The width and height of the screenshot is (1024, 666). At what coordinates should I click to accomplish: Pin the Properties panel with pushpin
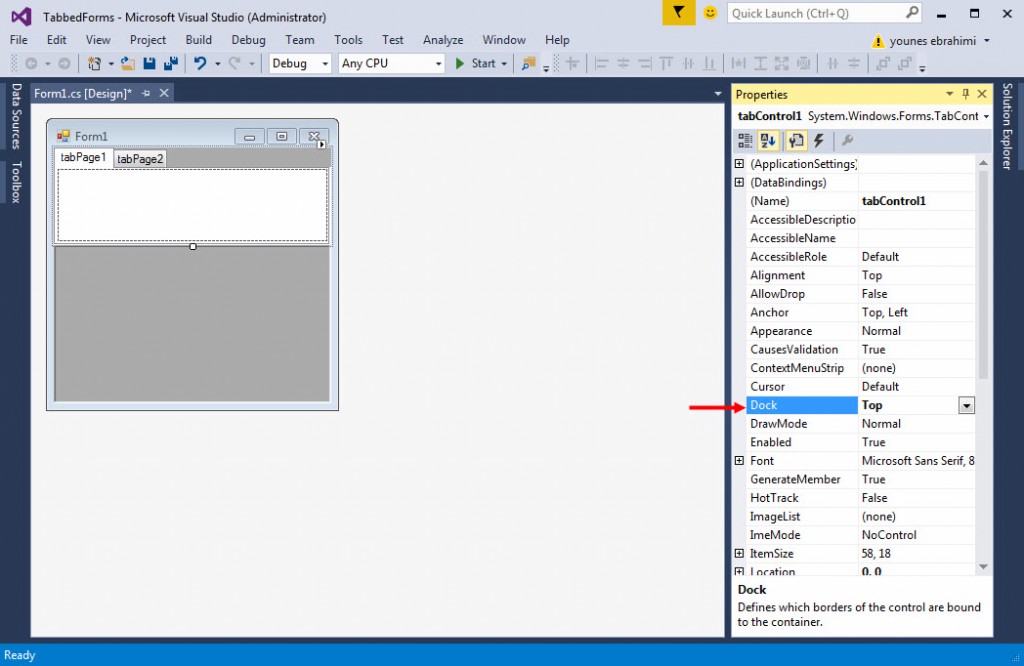coord(965,94)
